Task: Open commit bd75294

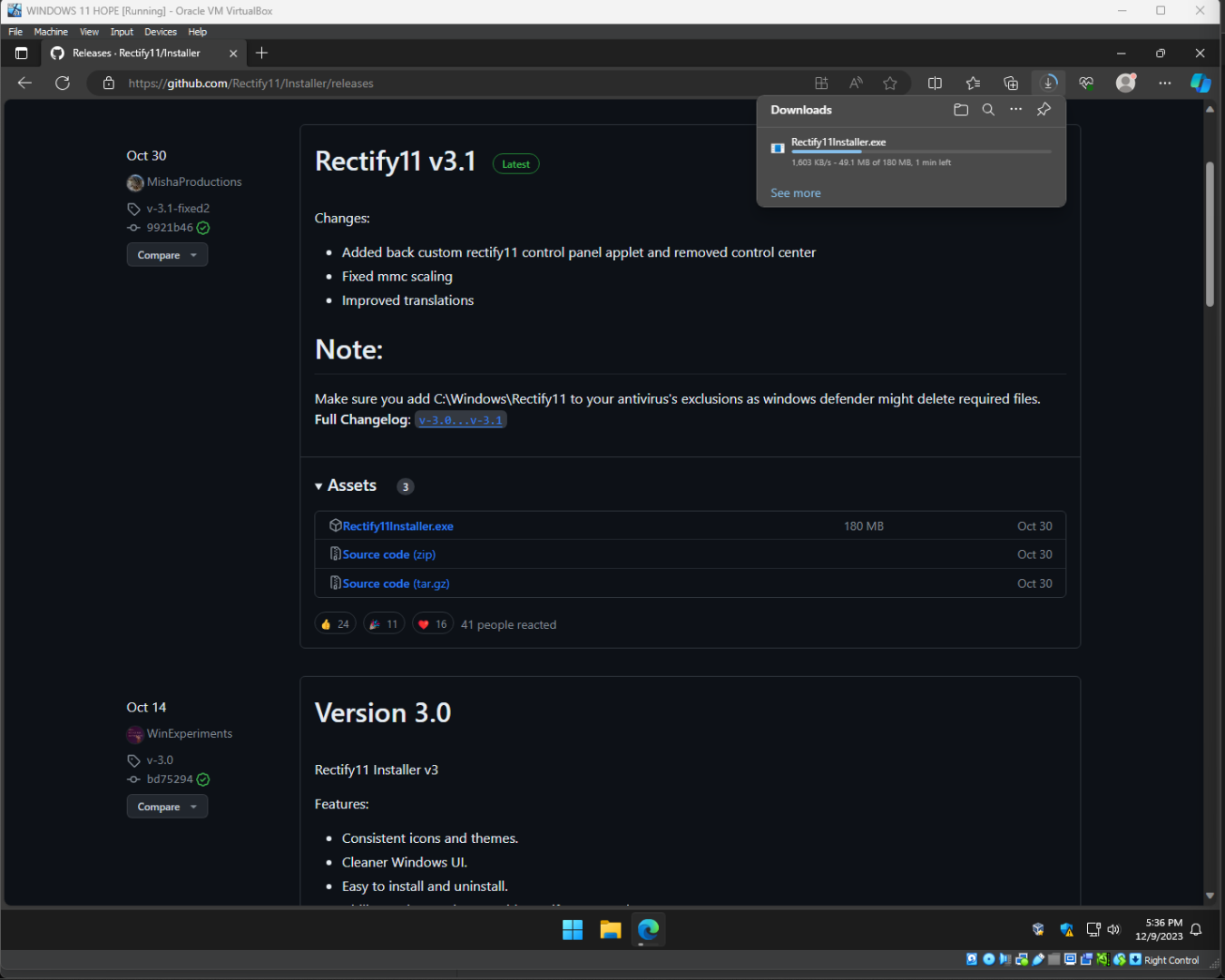Action: click(170, 779)
